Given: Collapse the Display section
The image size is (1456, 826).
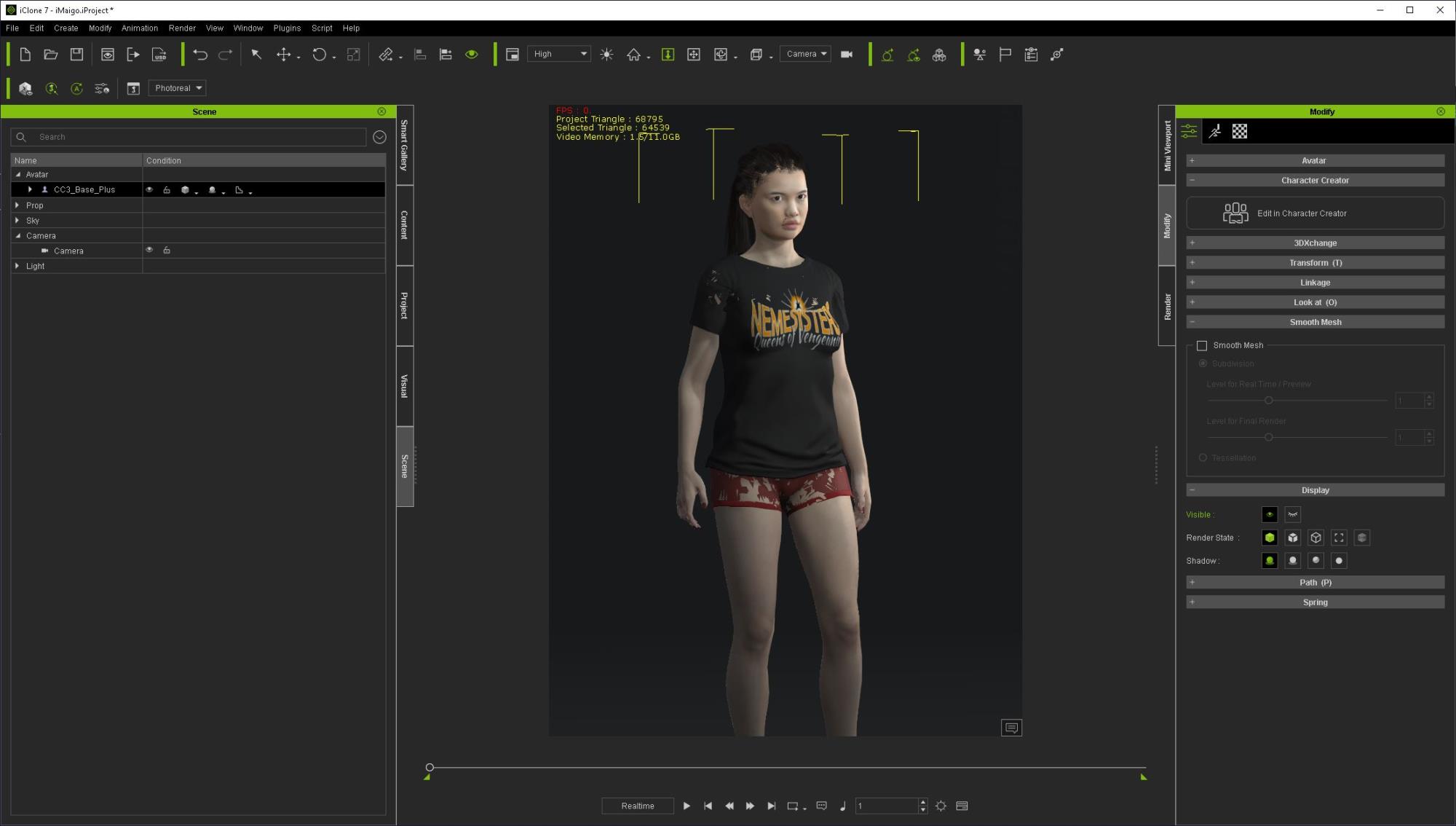Looking at the screenshot, I should click(x=1315, y=490).
